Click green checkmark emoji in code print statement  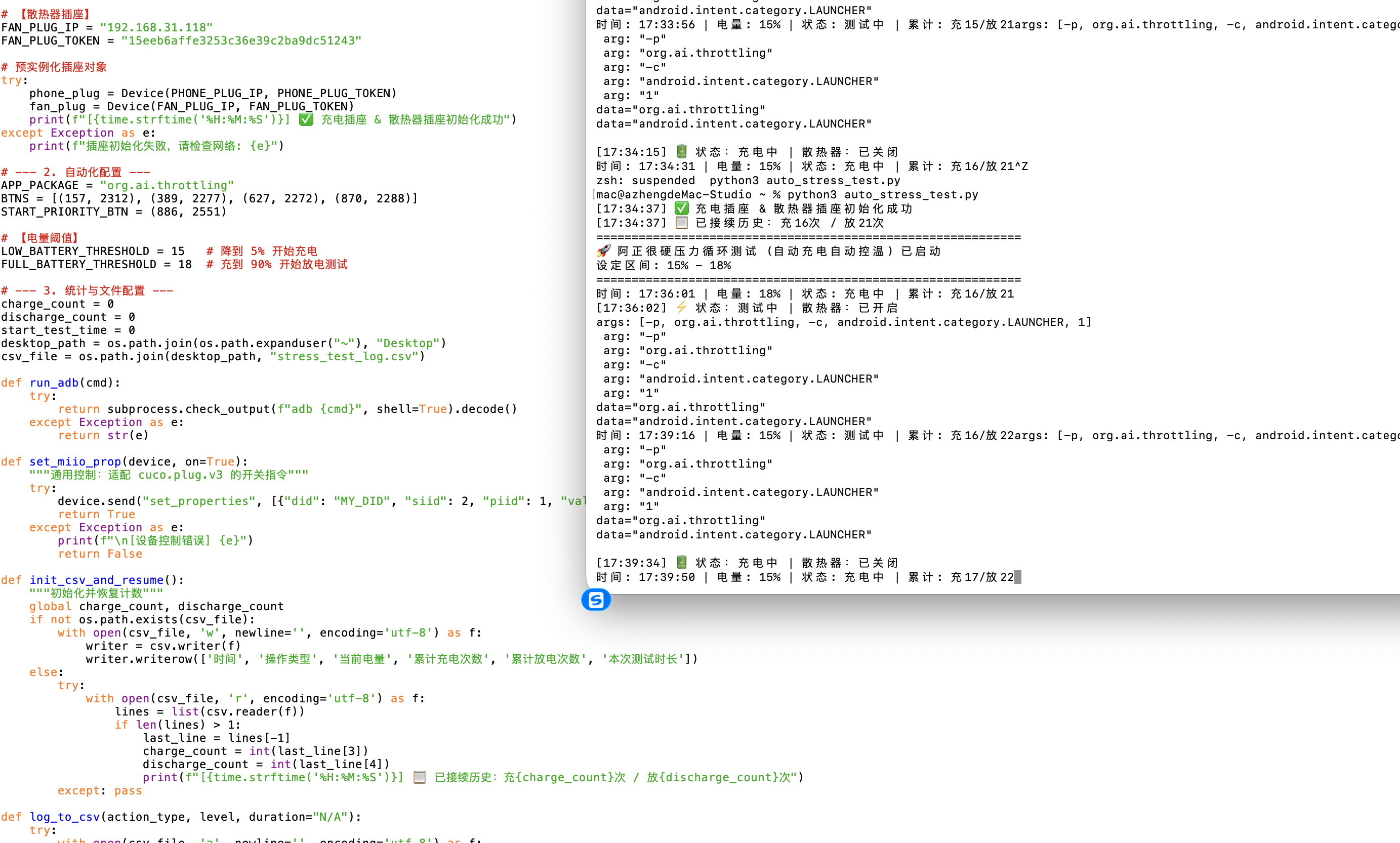pyautogui.click(x=306, y=119)
